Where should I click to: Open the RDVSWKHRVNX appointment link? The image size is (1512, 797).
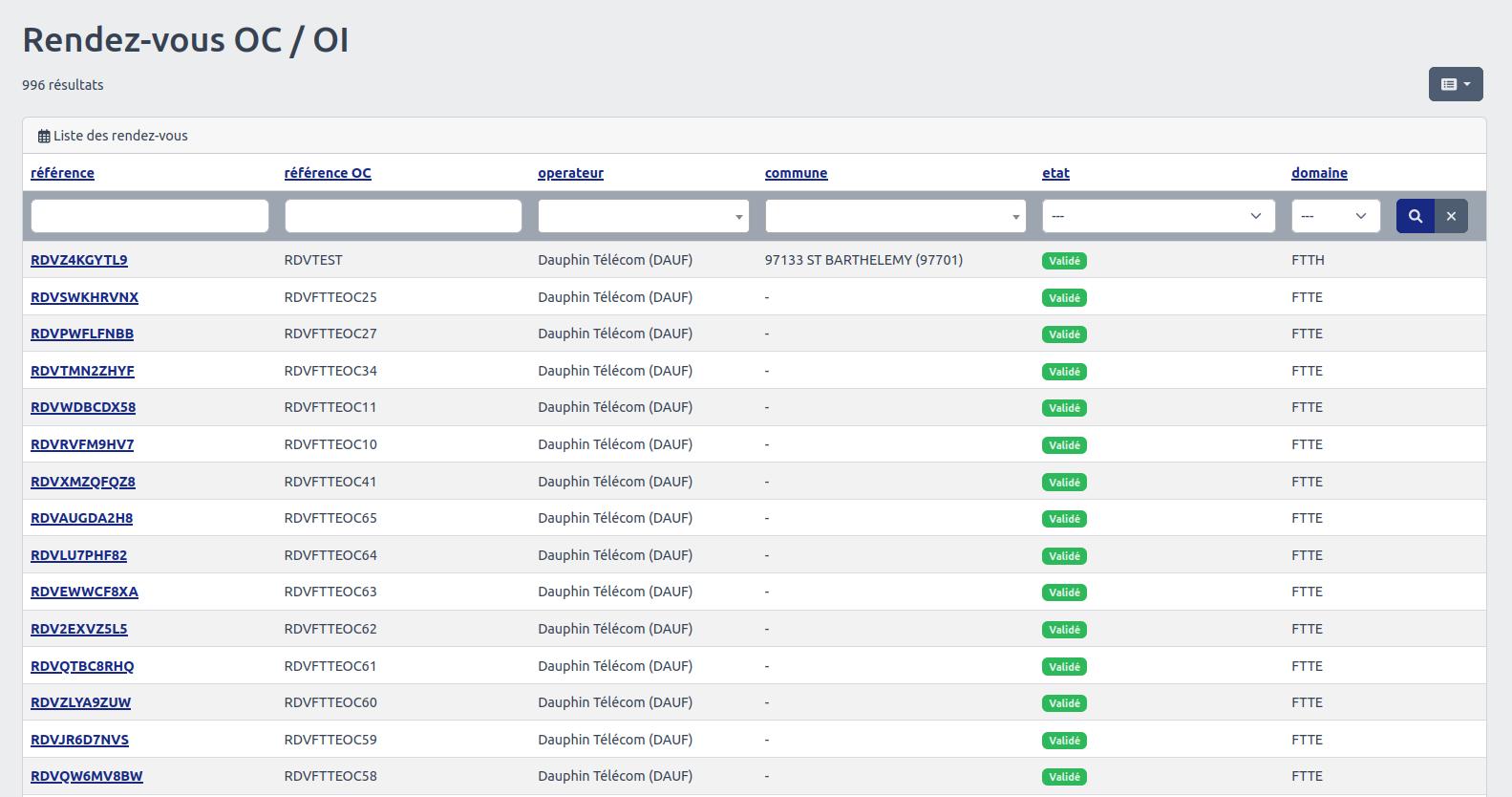[84, 297]
